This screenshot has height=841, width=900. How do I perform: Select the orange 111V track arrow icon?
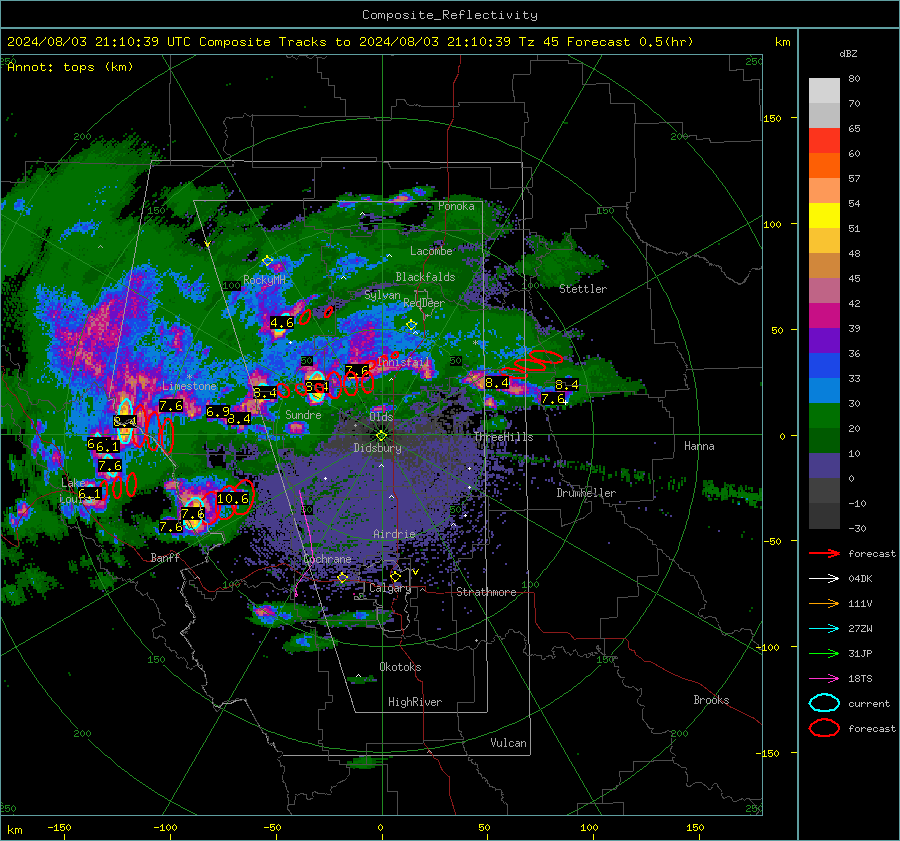pyautogui.click(x=824, y=603)
